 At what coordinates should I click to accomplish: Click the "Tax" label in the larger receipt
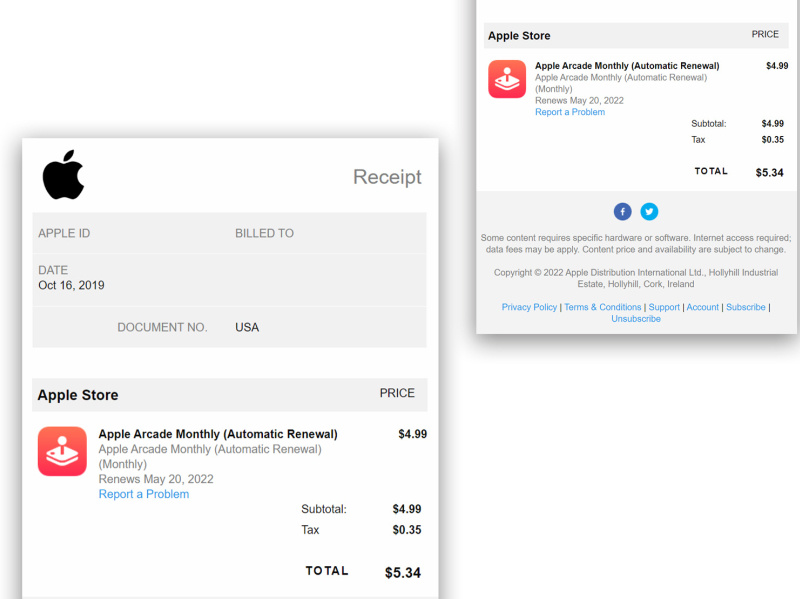310,530
